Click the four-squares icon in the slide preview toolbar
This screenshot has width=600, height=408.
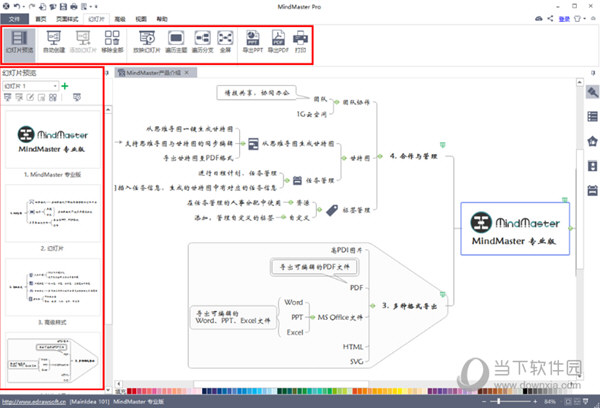[x=53, y=98]
